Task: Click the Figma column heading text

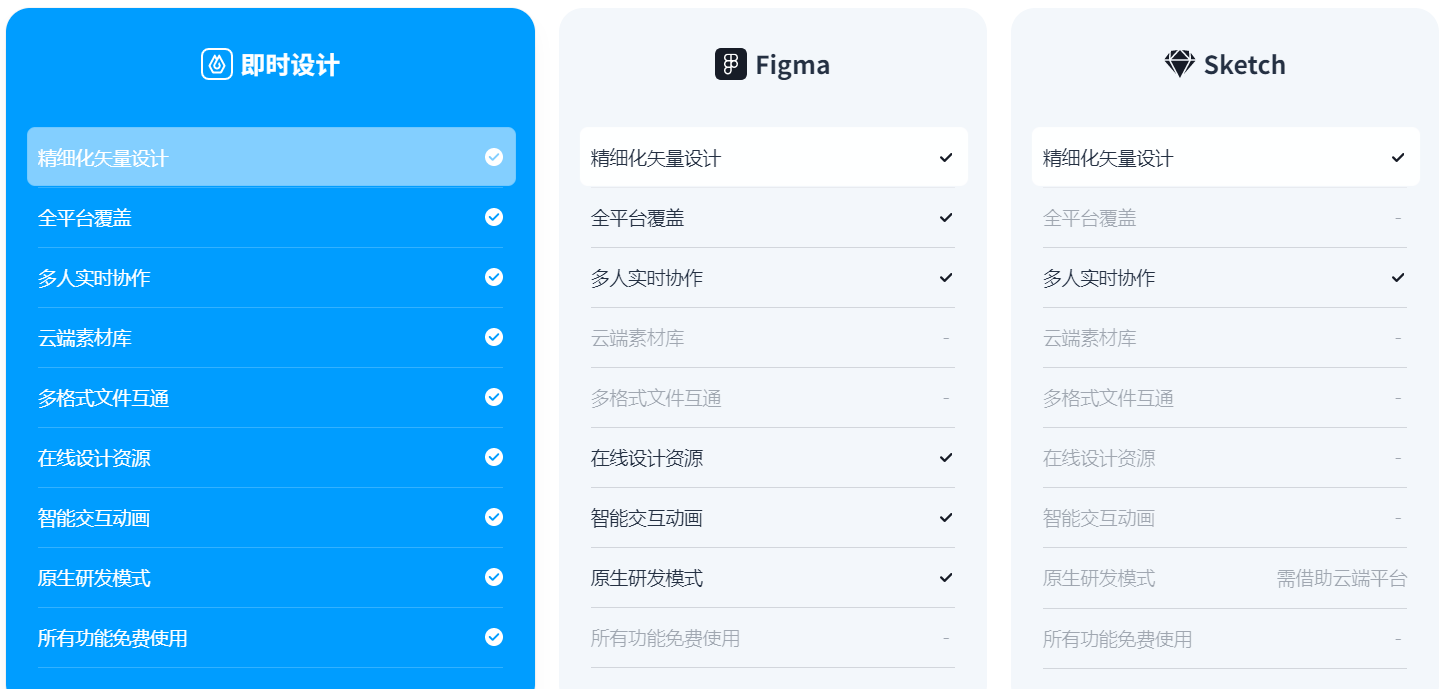Action: pyautogui.click(x=792, y=66)
